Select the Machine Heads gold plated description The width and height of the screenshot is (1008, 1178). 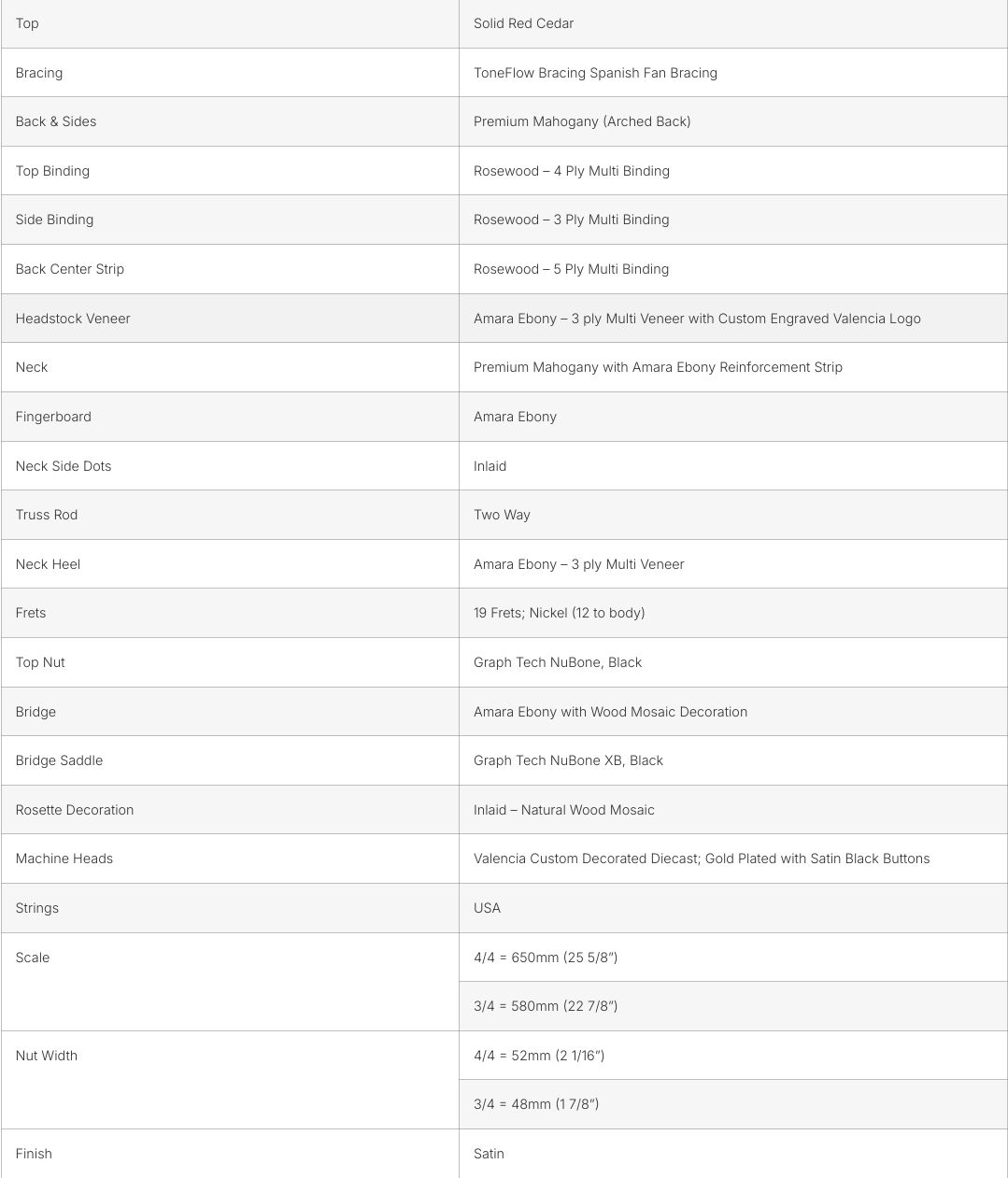pyautogui.click(x=702, y=859)
